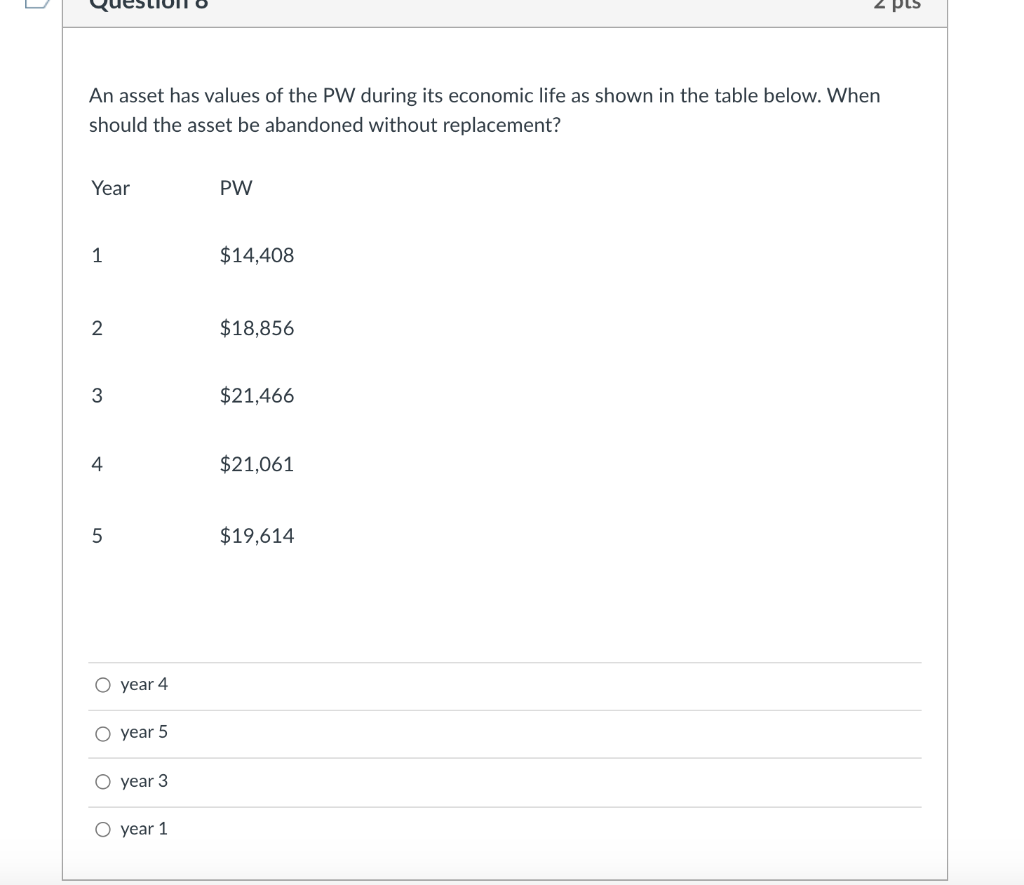Pick the 'year 3' radio button
The image size is (1024, 885).
coord(102,782)
